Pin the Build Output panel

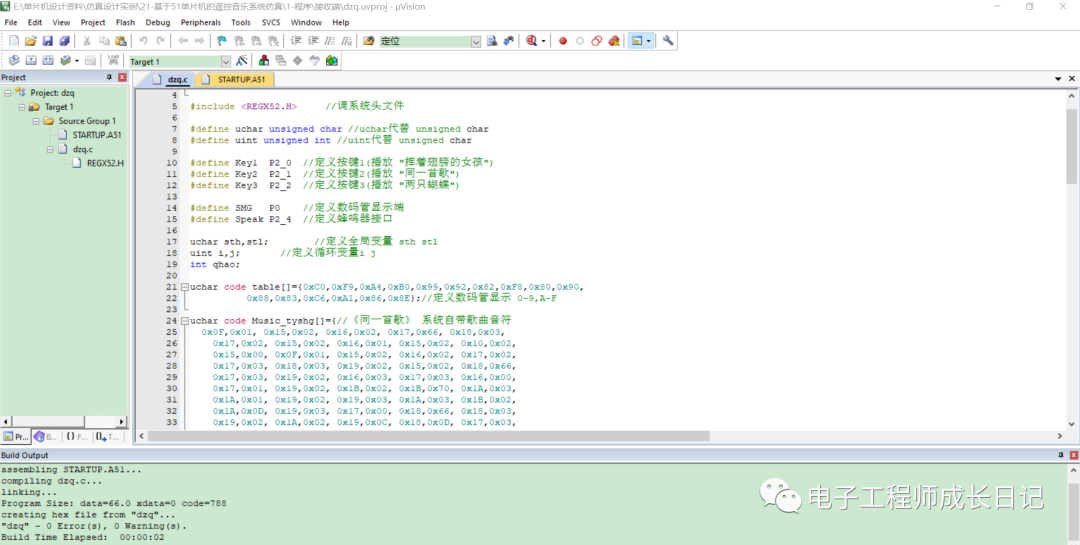[1060, 456]
